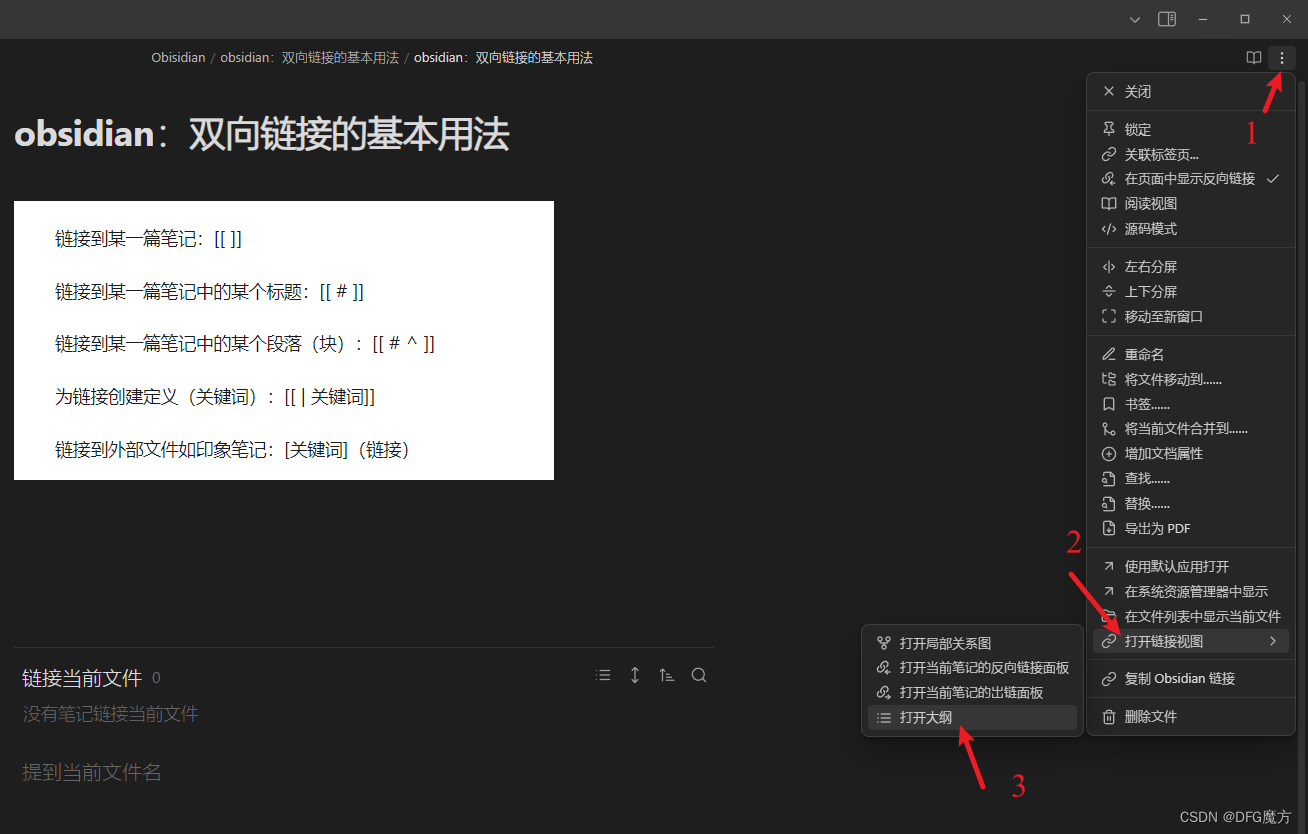
Task: Choose 关联标签页... menu entry
Action: (1191, 154)
